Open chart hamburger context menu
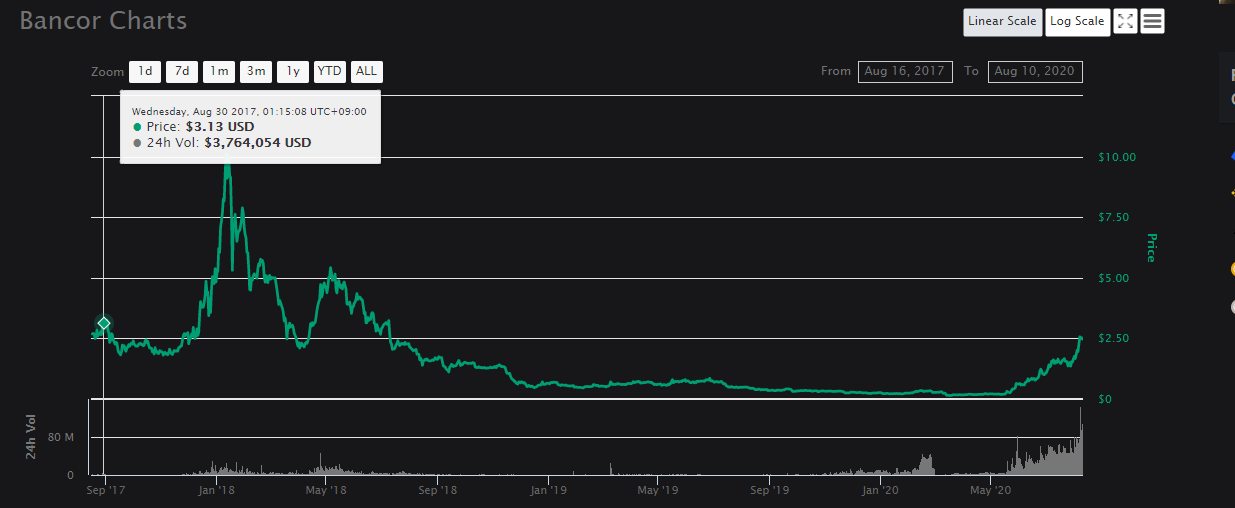 1152,22
